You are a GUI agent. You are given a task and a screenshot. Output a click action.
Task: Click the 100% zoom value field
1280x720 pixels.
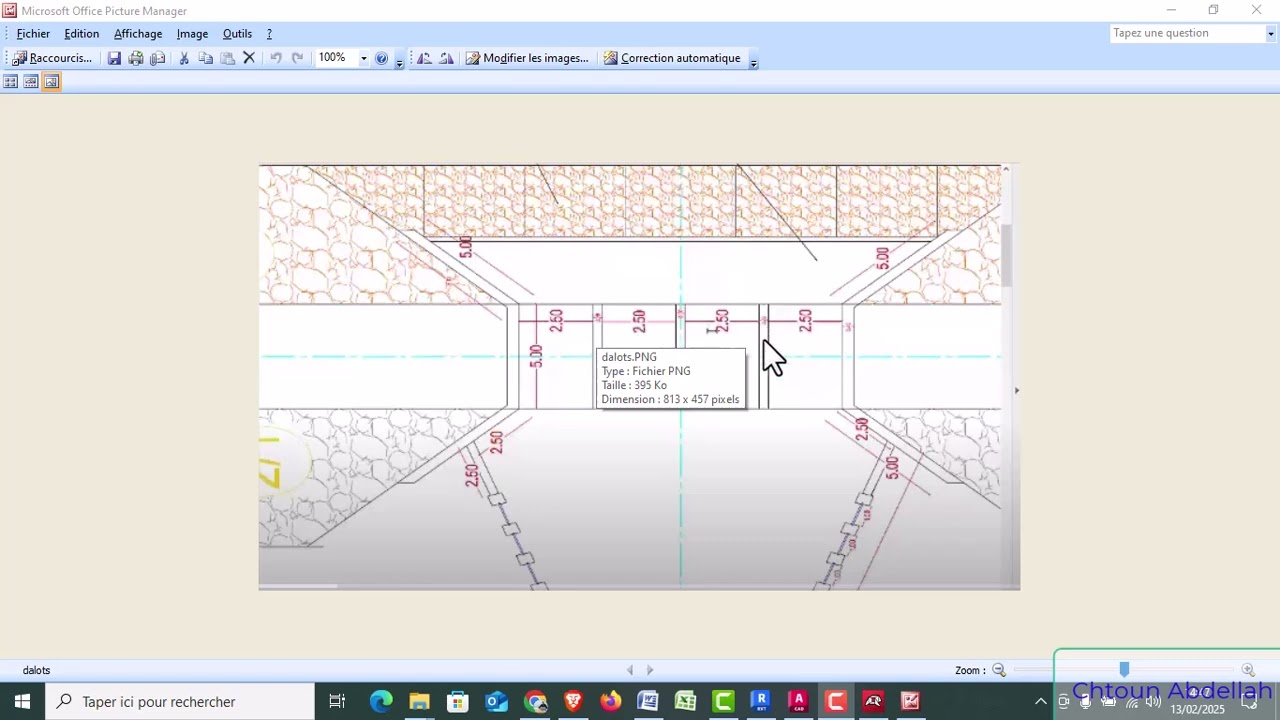tap(336, 58)
